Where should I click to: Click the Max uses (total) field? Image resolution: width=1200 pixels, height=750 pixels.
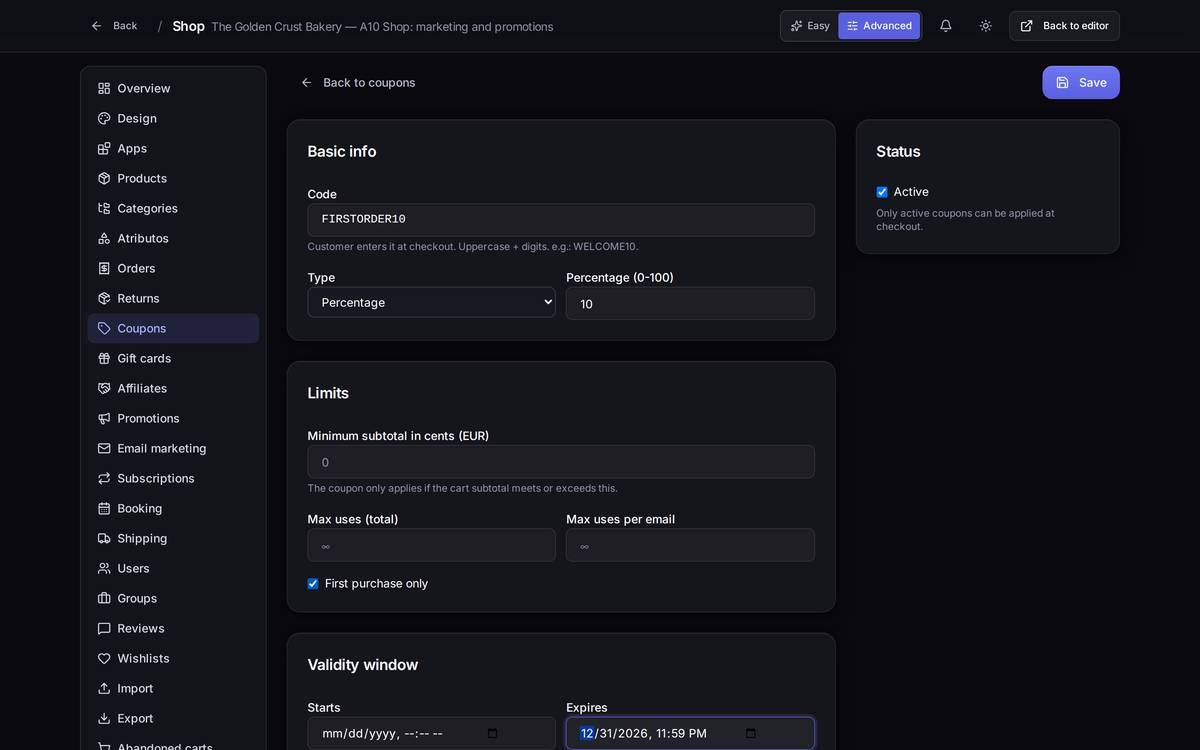click(431, 545)
